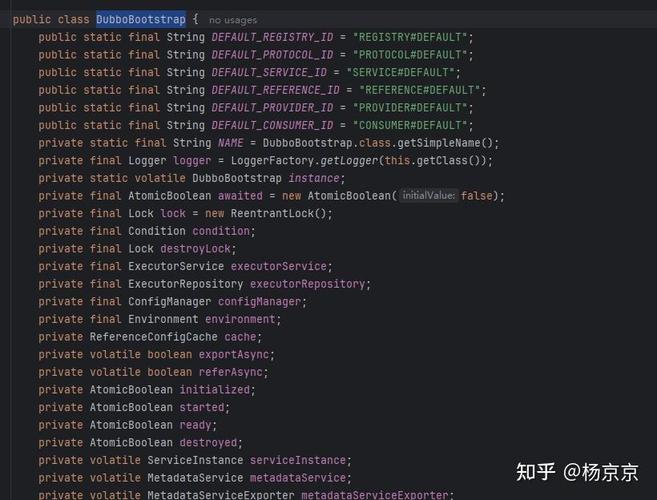Click the executorService field name

tap(279, 266)
